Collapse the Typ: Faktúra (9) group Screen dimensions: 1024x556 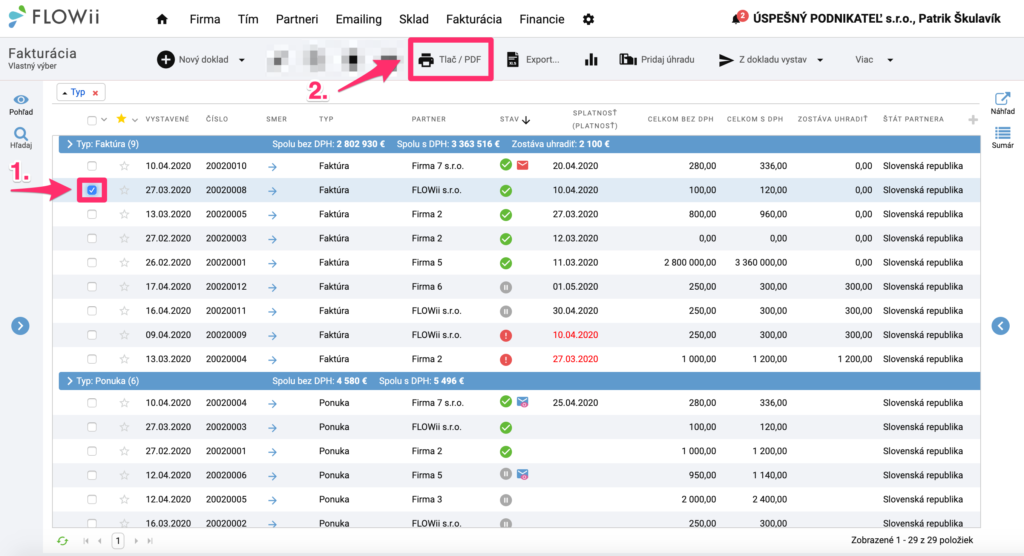coord(70,144)
